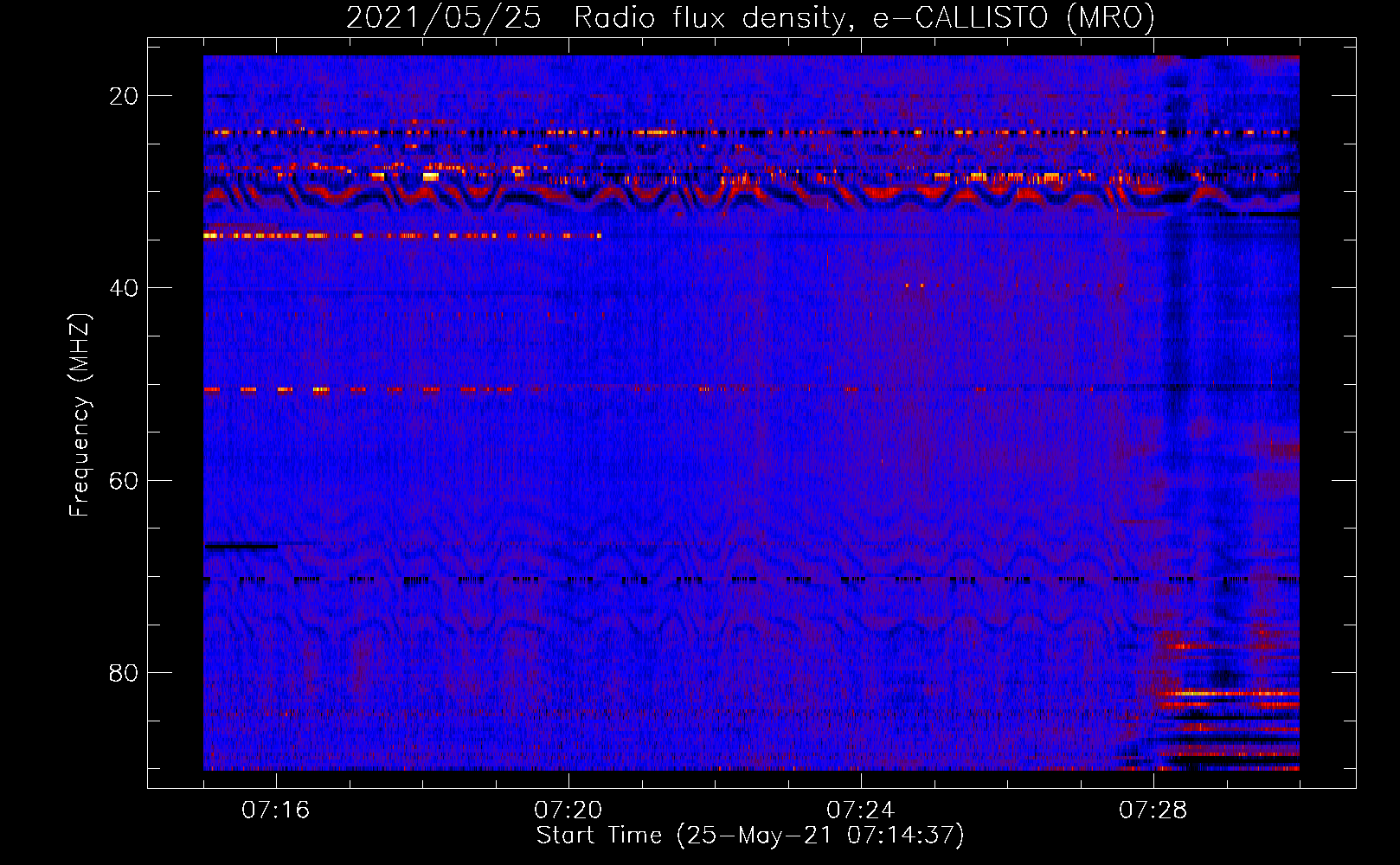1400x865 pixels.
Task: Click the 07:20 time tick label
Action: click(568, 811)
